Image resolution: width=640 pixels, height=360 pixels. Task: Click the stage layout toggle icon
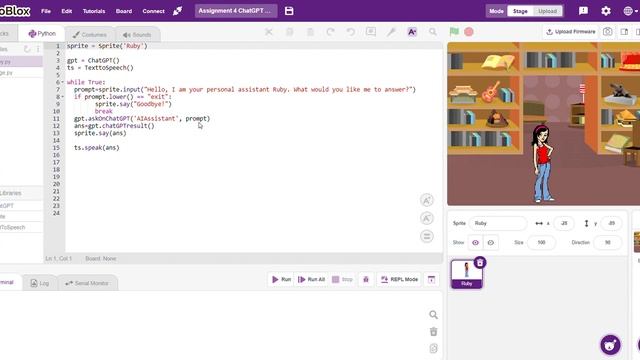click(624, 31)
